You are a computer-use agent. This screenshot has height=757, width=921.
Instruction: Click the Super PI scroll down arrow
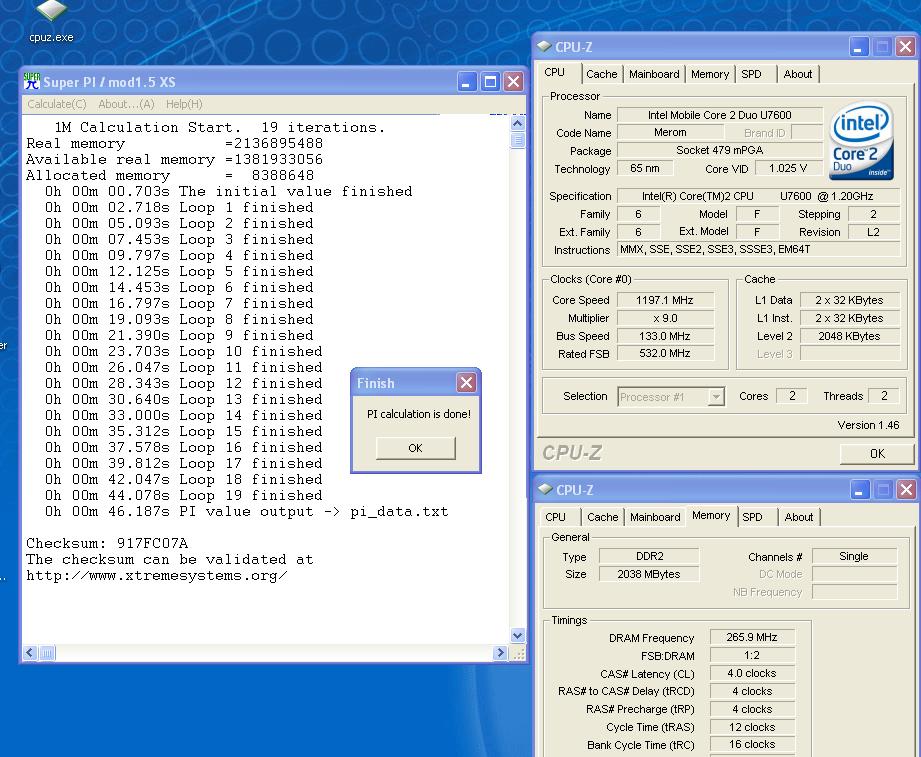click(517, 635)
